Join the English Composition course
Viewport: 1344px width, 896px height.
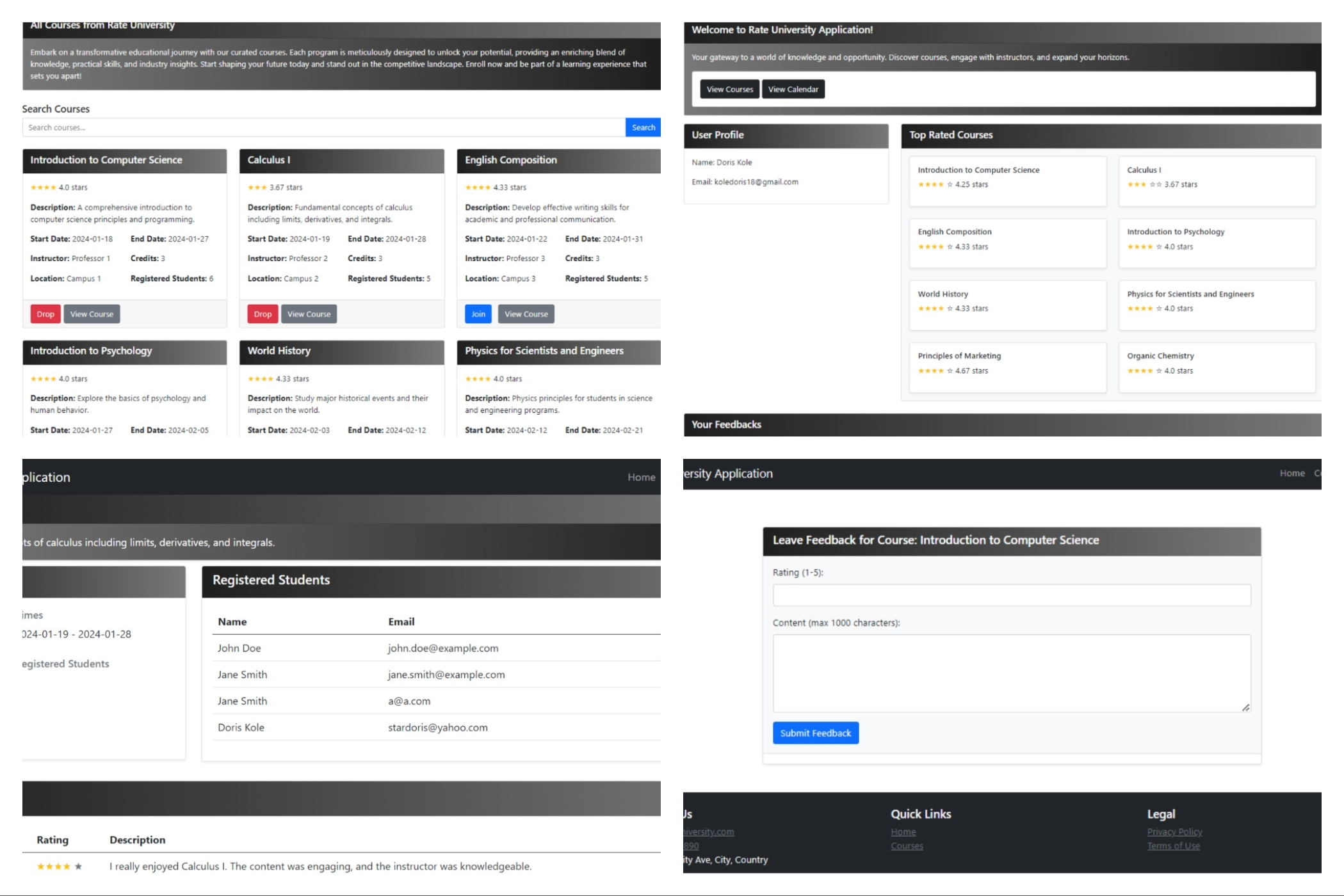click(x=478, y=314)
